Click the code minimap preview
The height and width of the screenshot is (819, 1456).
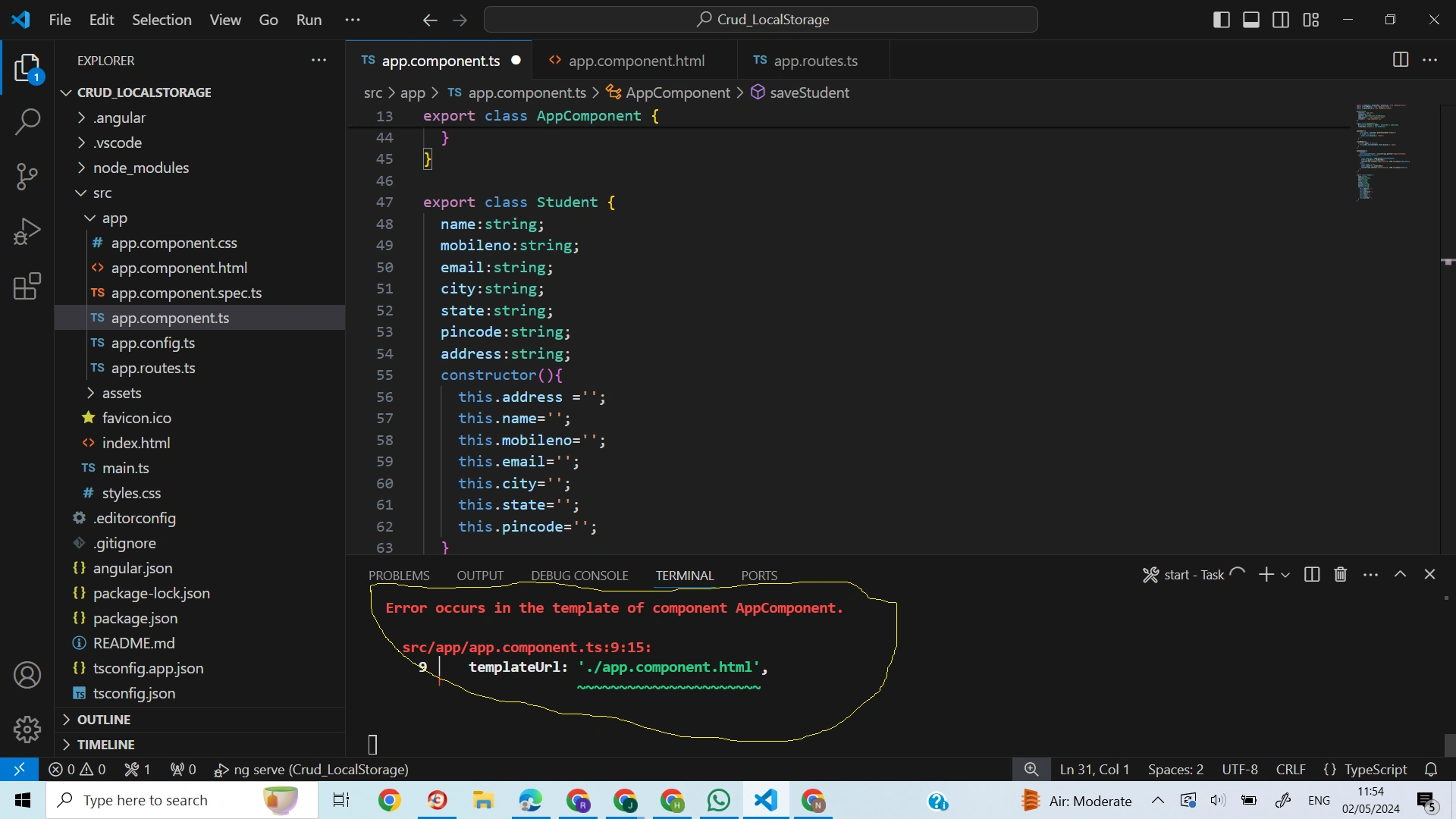point(1382,152)
